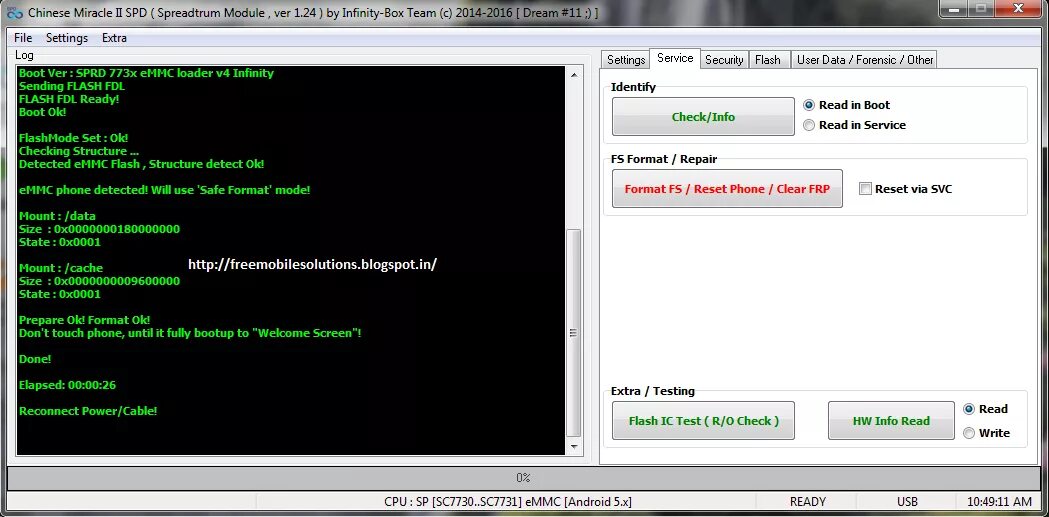Click the 10:49:11 AM clock in status bar
This screenshot has width=1049, height=517.
point(999,502)
